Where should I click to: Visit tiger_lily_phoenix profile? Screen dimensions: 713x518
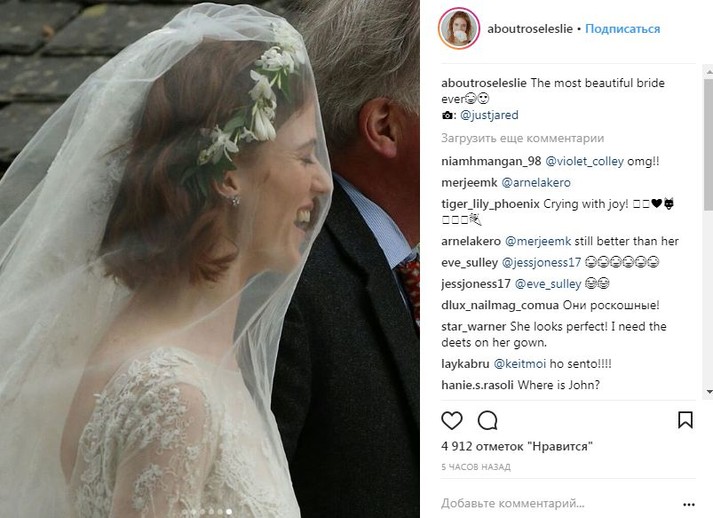pos(491,203)
